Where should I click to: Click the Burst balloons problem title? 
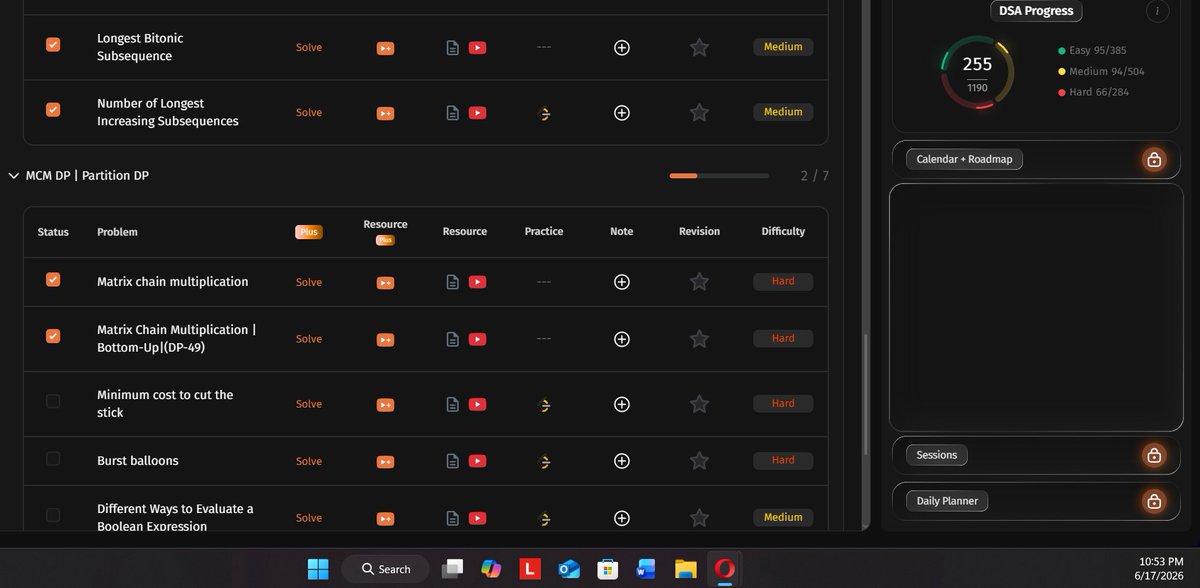(x=138, y=461)
